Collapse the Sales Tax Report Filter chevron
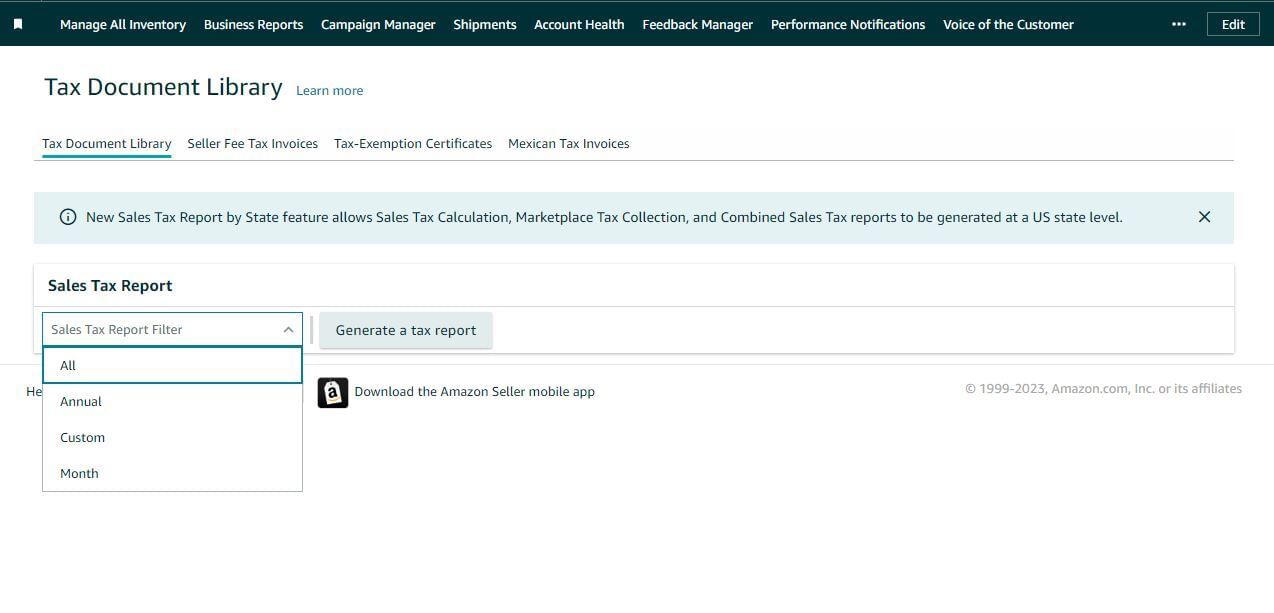1274x613 pixels. (x=288, y=329)
